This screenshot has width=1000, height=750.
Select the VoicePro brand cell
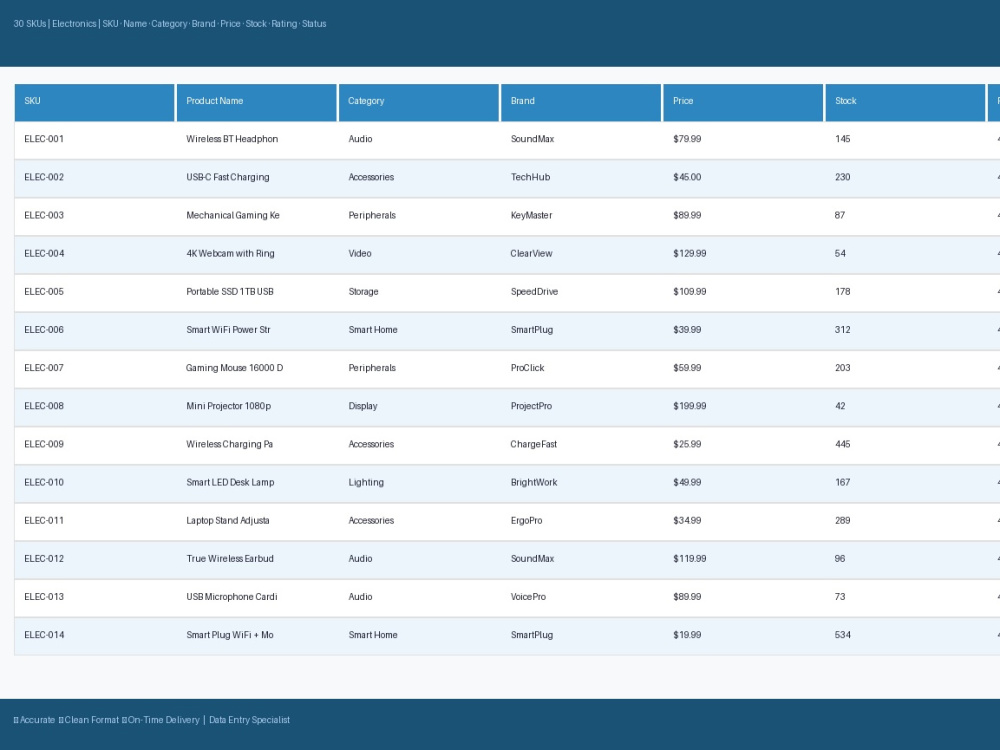click(581, 598)
